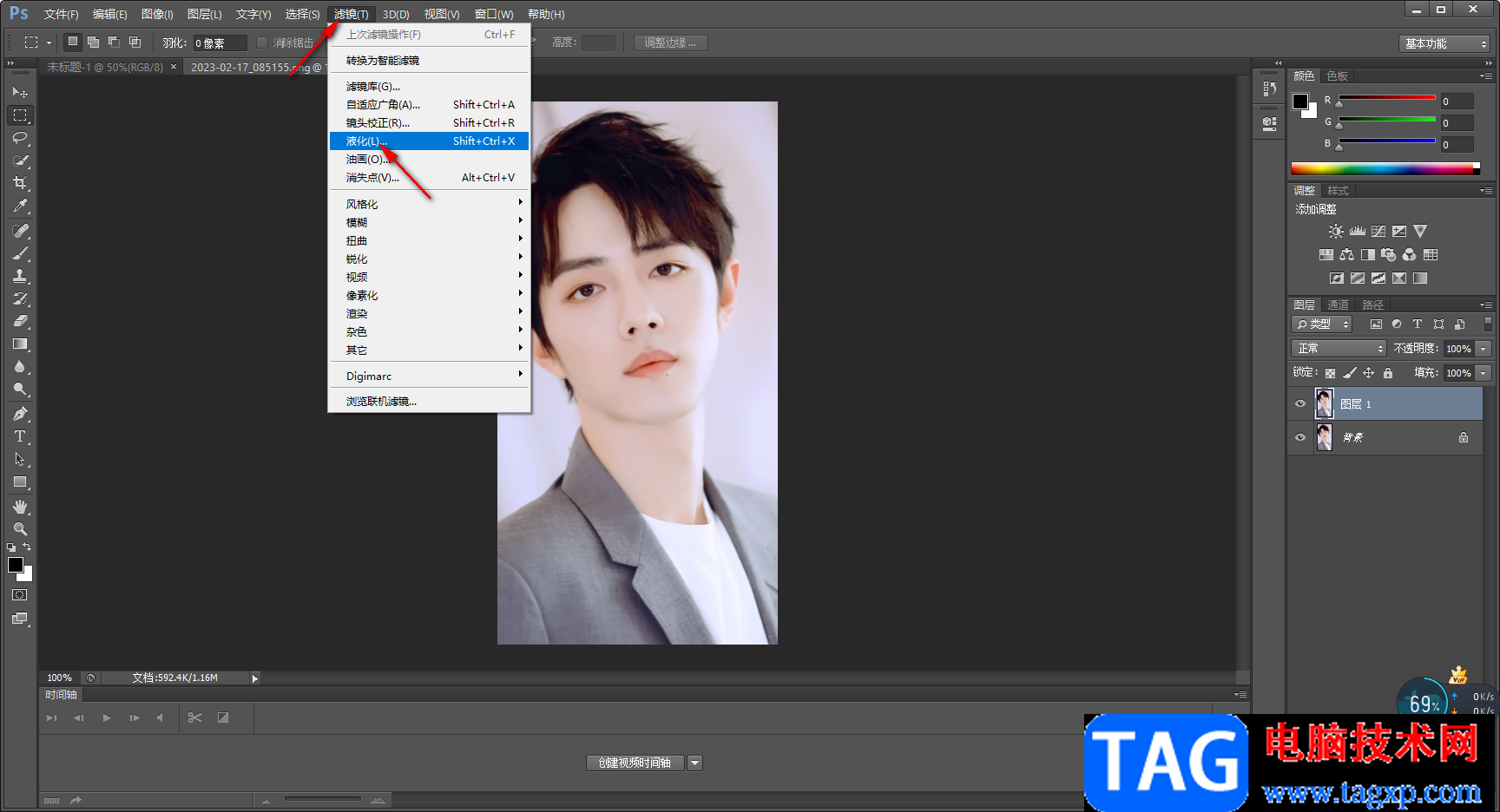
Task: Select the Hand tool
Action: (20, 507)
